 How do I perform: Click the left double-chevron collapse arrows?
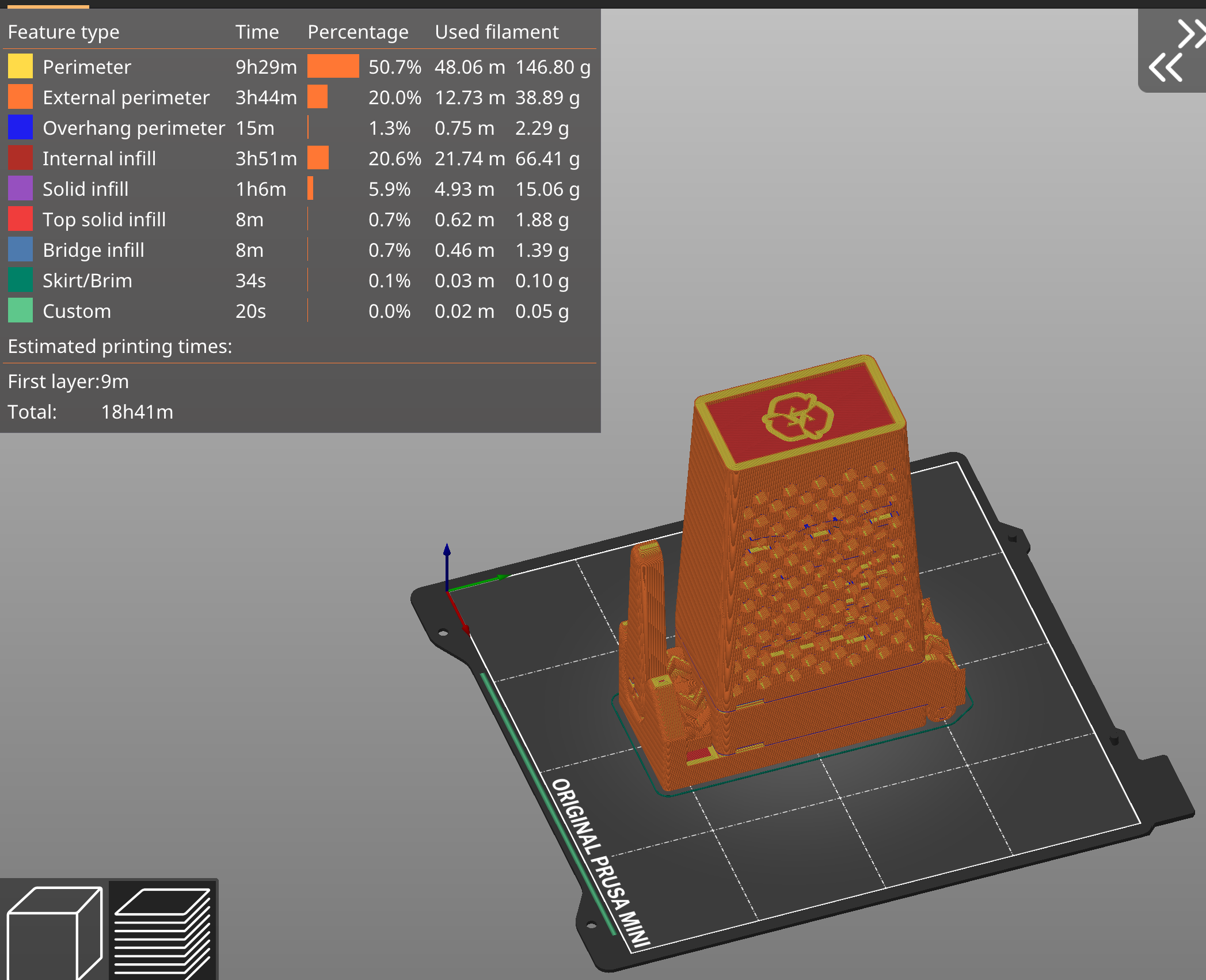tap(1166, 68)
